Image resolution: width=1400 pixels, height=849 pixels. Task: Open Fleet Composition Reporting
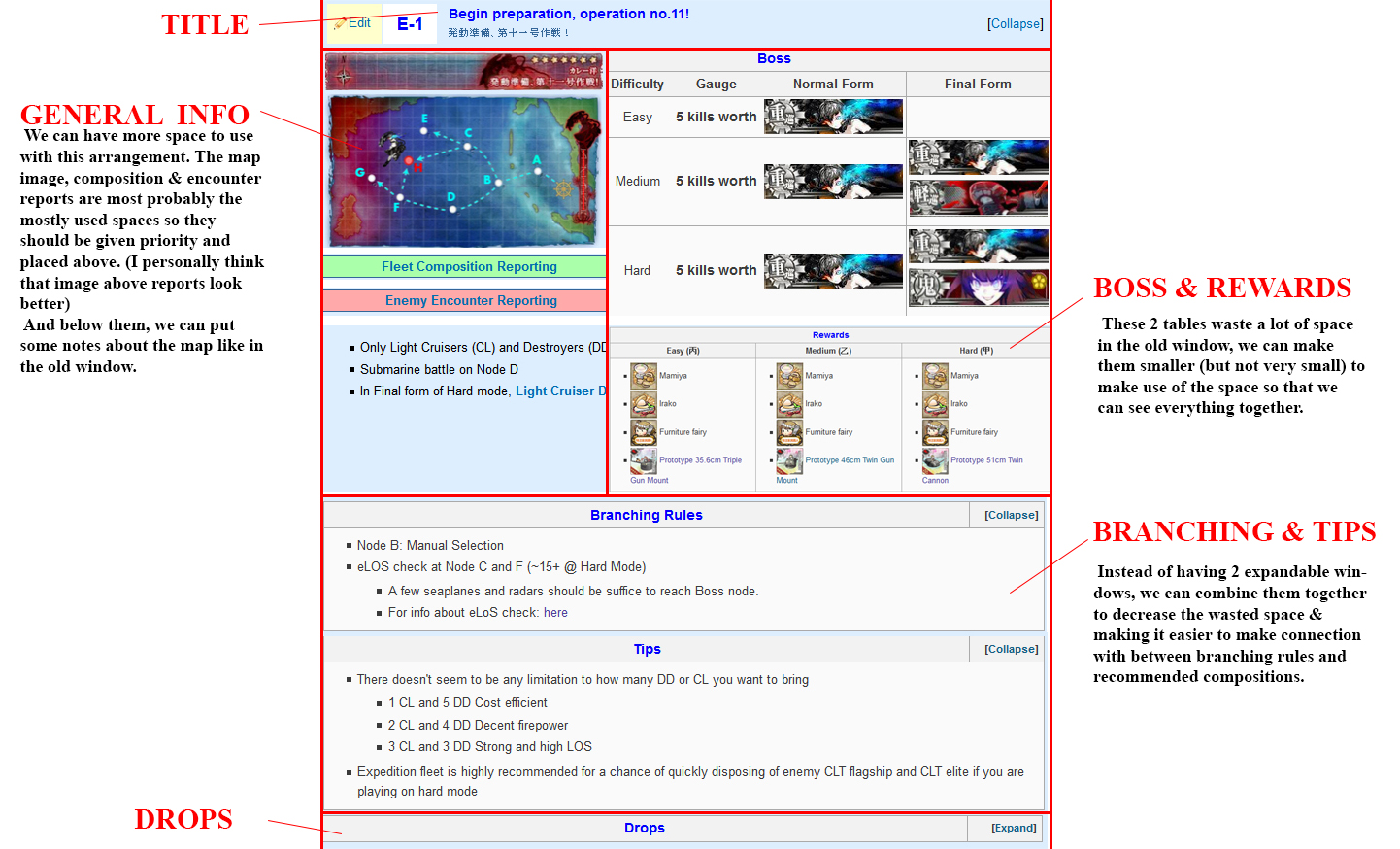click(469, 267)
